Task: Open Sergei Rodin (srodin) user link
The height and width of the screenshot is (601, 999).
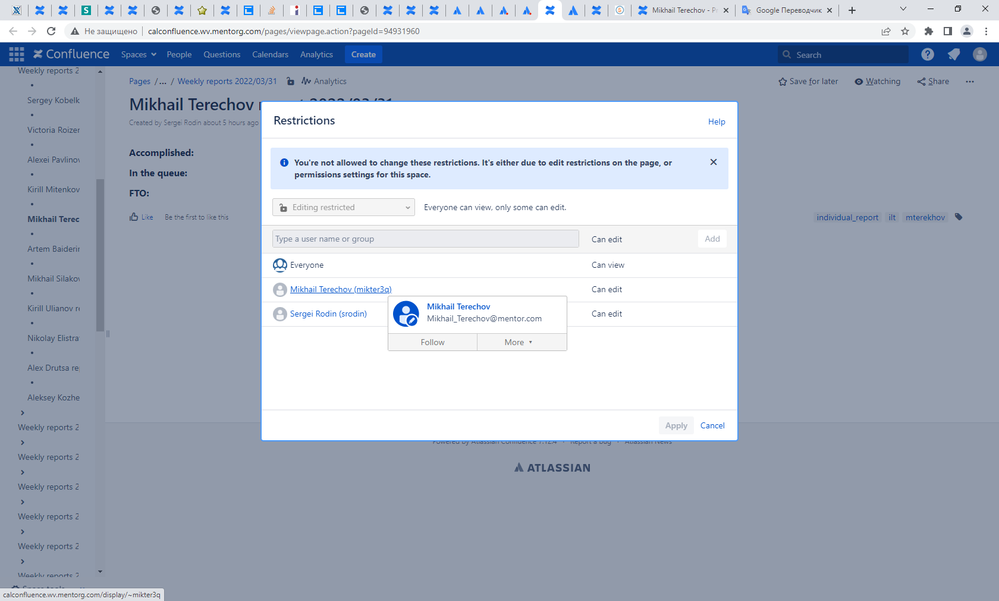Action: pos(328,314)
